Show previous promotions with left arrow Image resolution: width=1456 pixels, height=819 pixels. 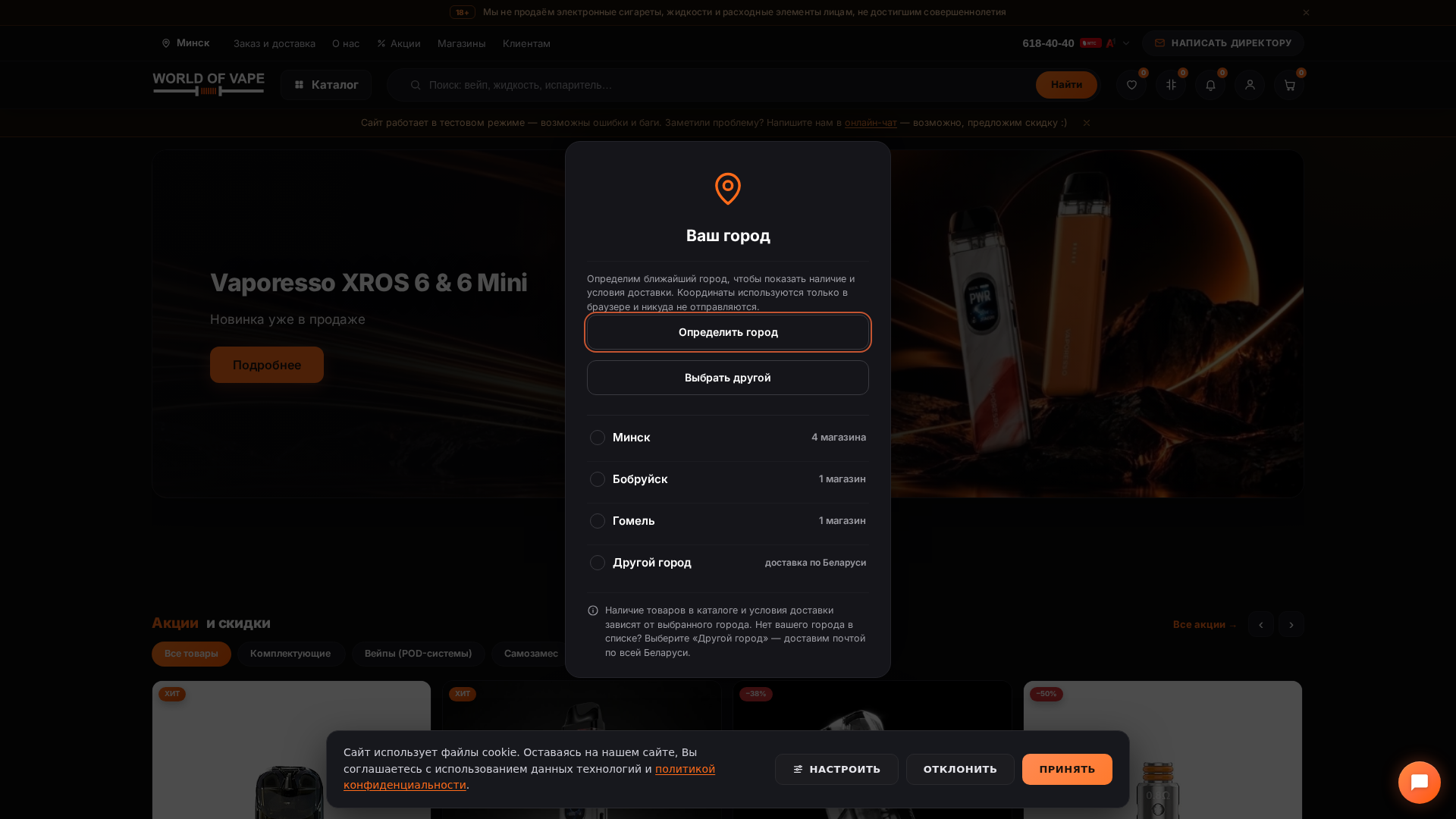pyautogui.click(x=1260, y=624)
